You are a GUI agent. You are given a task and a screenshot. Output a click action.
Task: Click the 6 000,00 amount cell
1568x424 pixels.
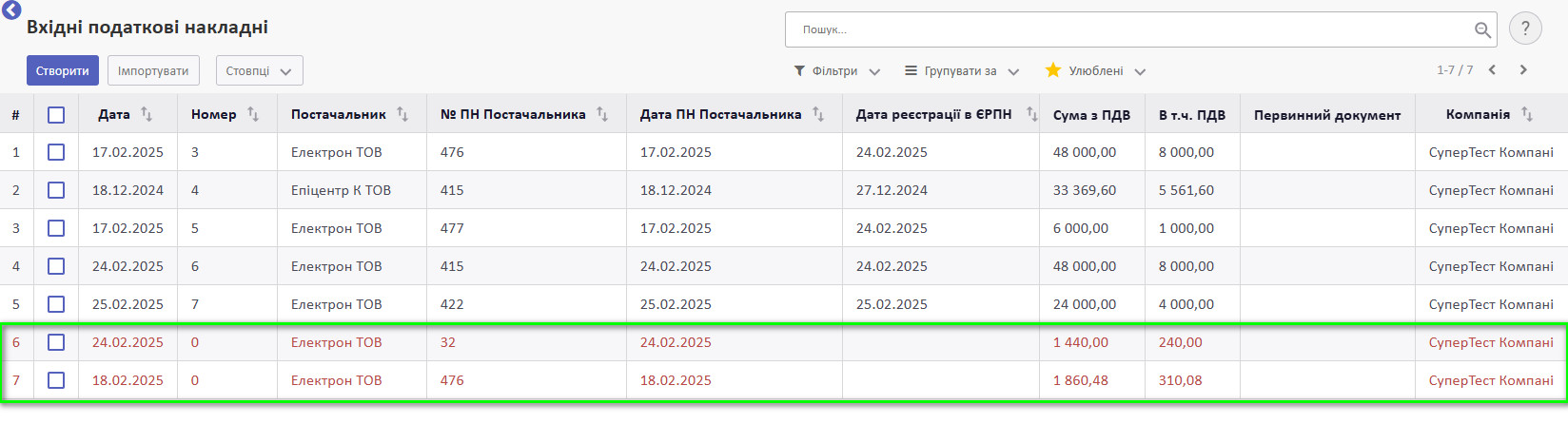(1081, 228)
